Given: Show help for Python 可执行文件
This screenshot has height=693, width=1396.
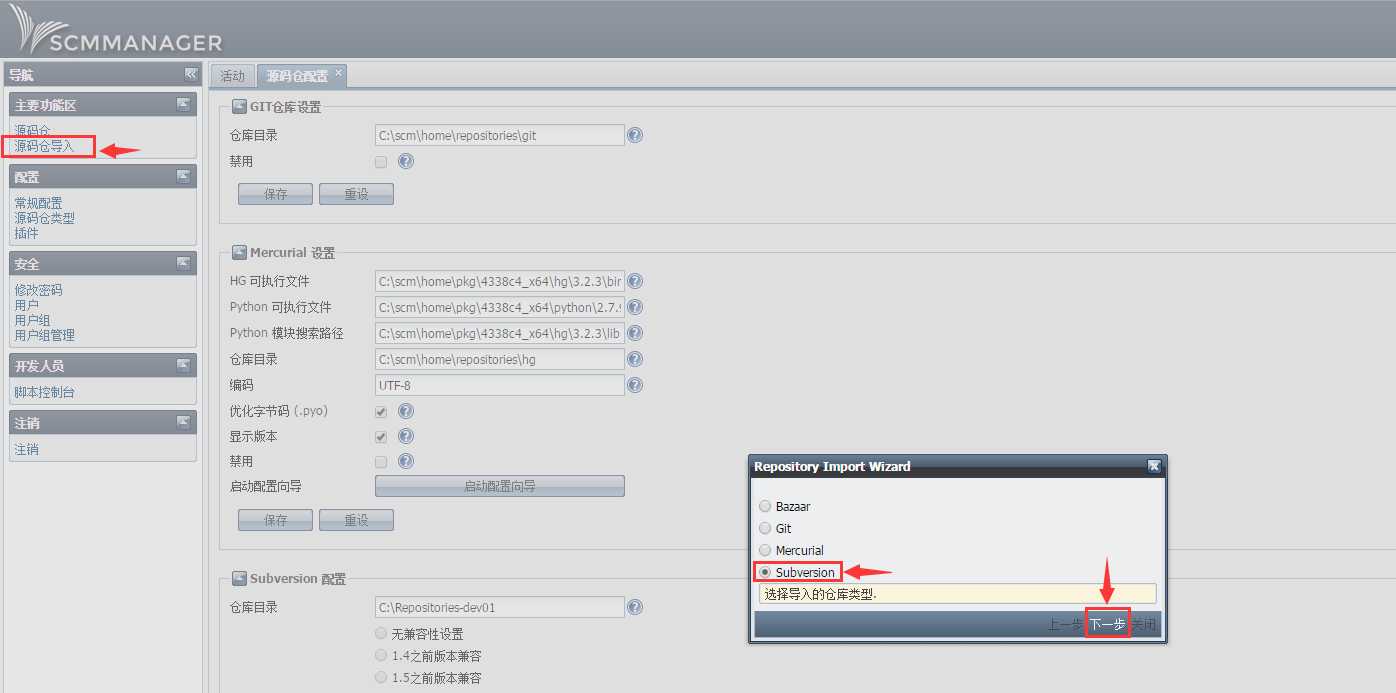Looking at the screenshot, I should (635, 307).
